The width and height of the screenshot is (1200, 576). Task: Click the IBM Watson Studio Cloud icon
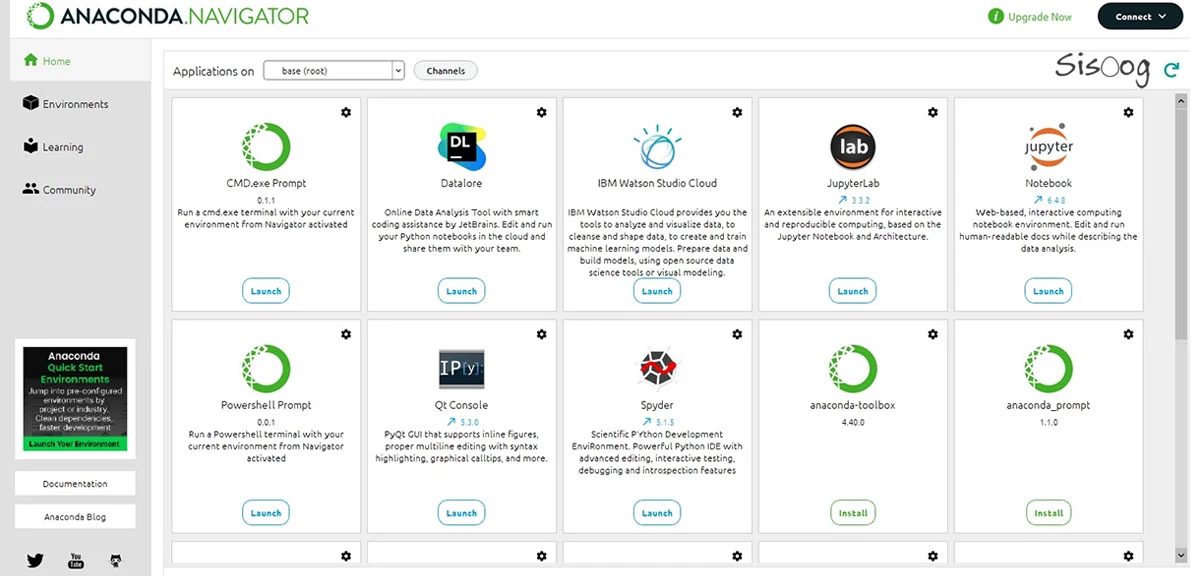657,147
